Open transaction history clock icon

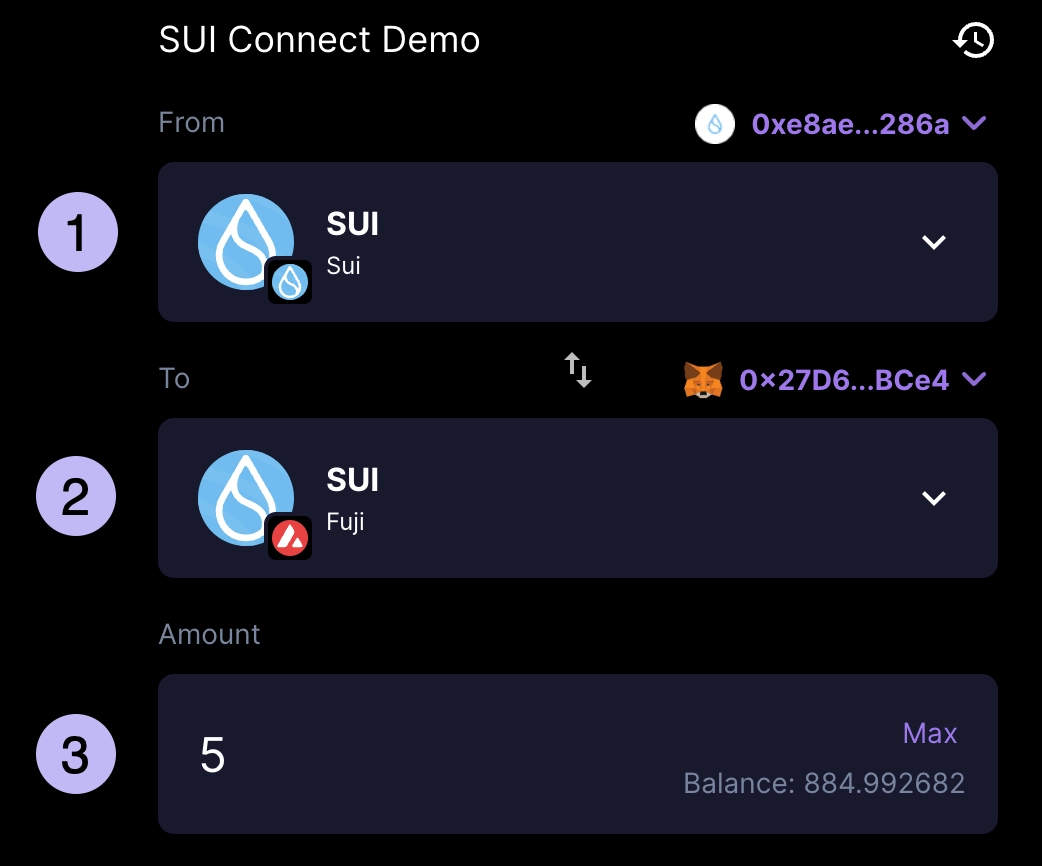coord(974,40)
